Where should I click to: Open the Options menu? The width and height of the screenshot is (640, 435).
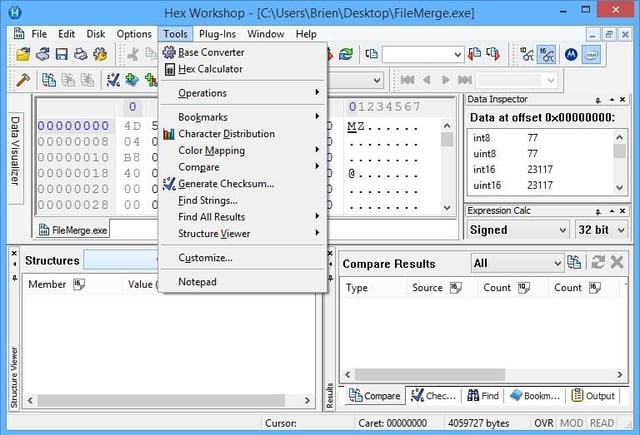[134, 34]
